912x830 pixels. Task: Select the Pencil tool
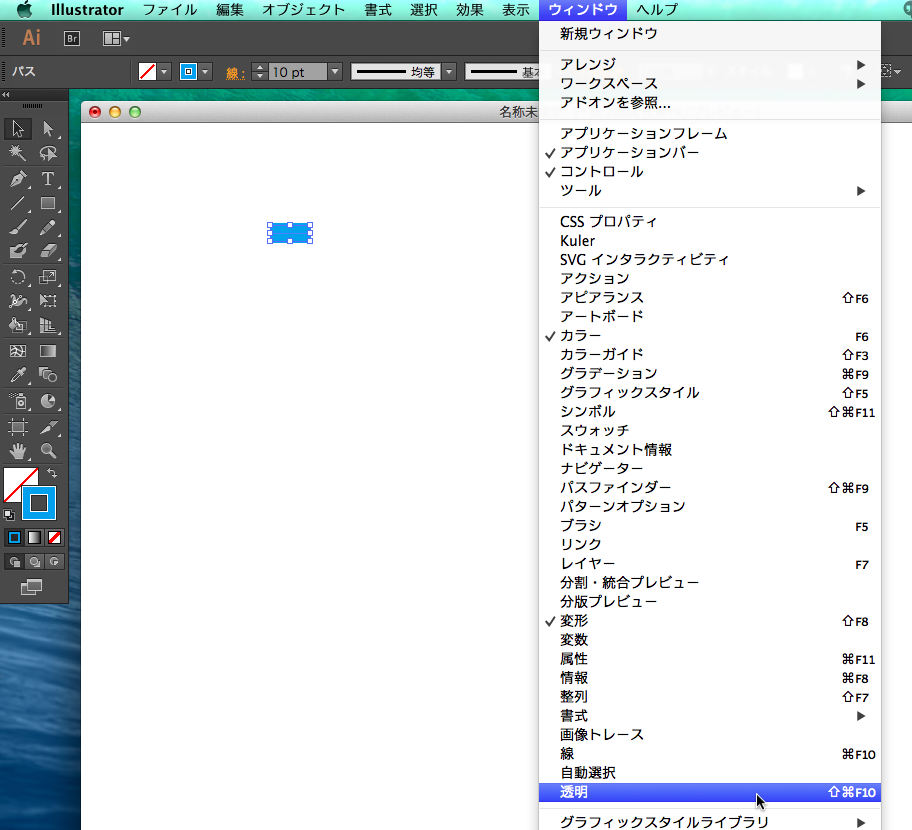[48, 227]
